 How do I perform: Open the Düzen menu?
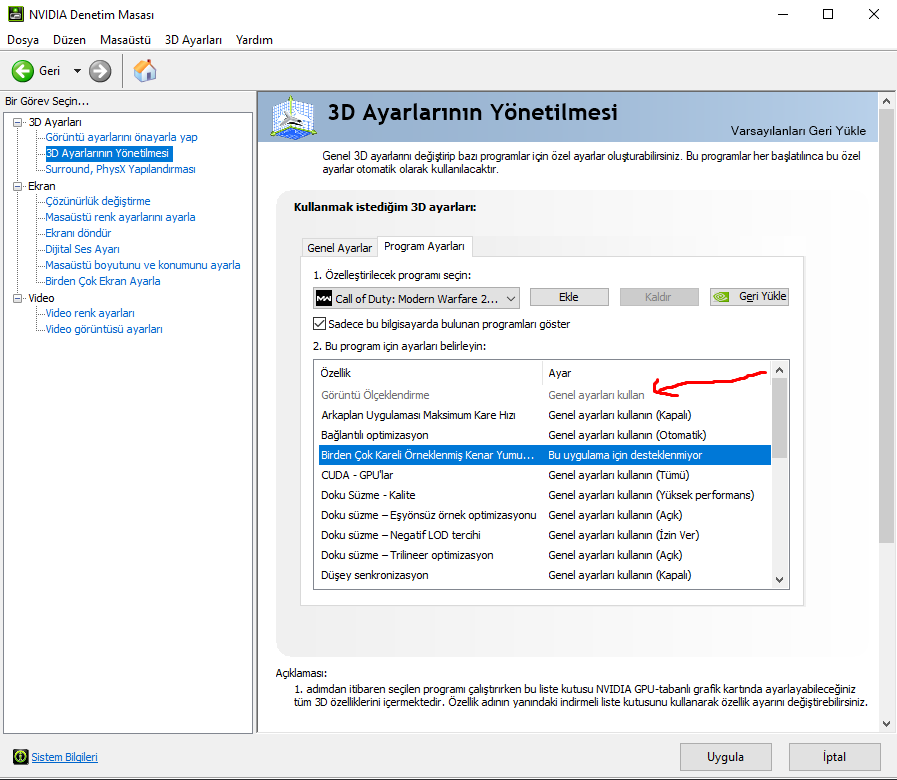click(x=69, y=40)
